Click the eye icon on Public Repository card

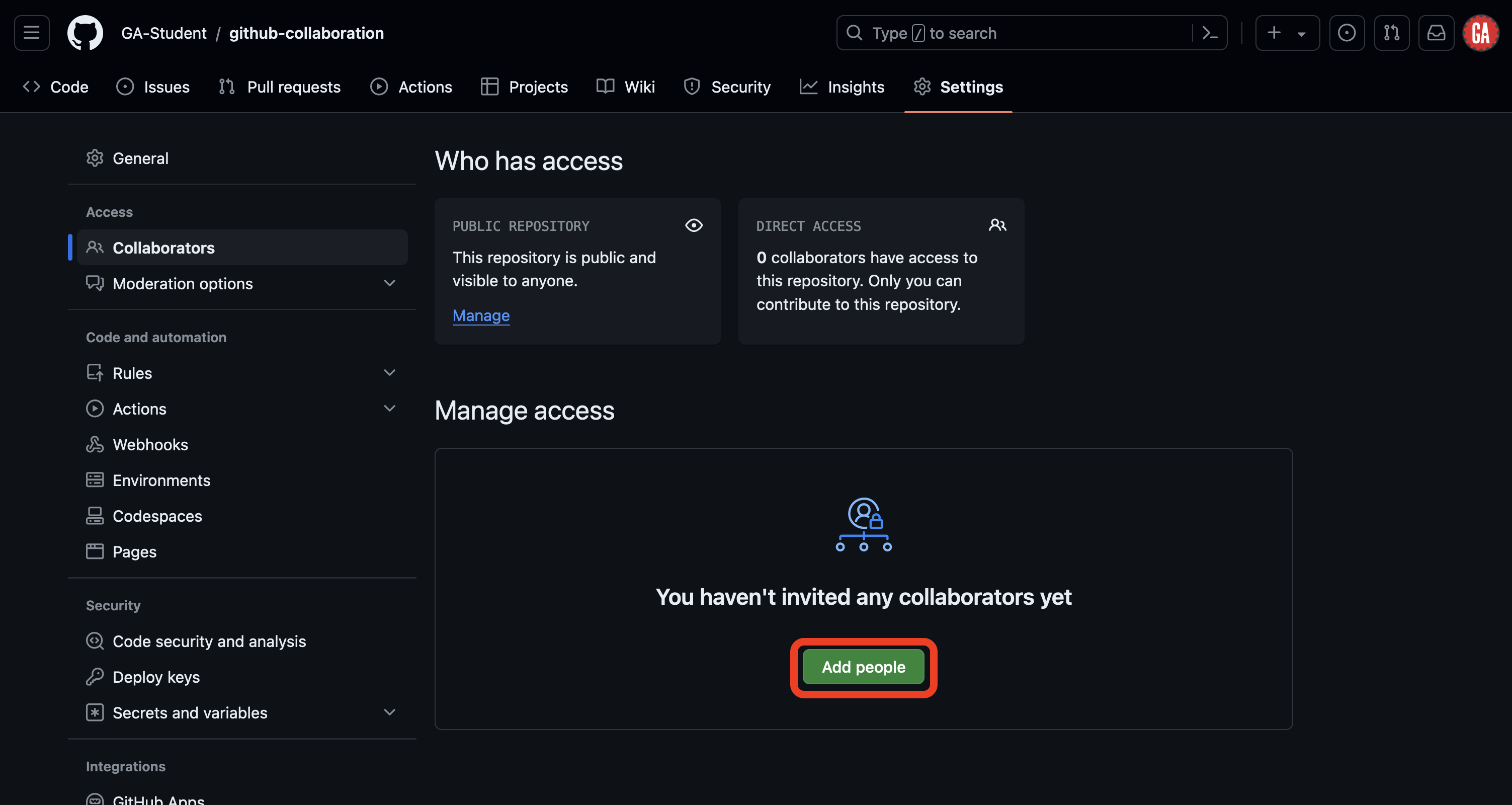tap(694, 225)
